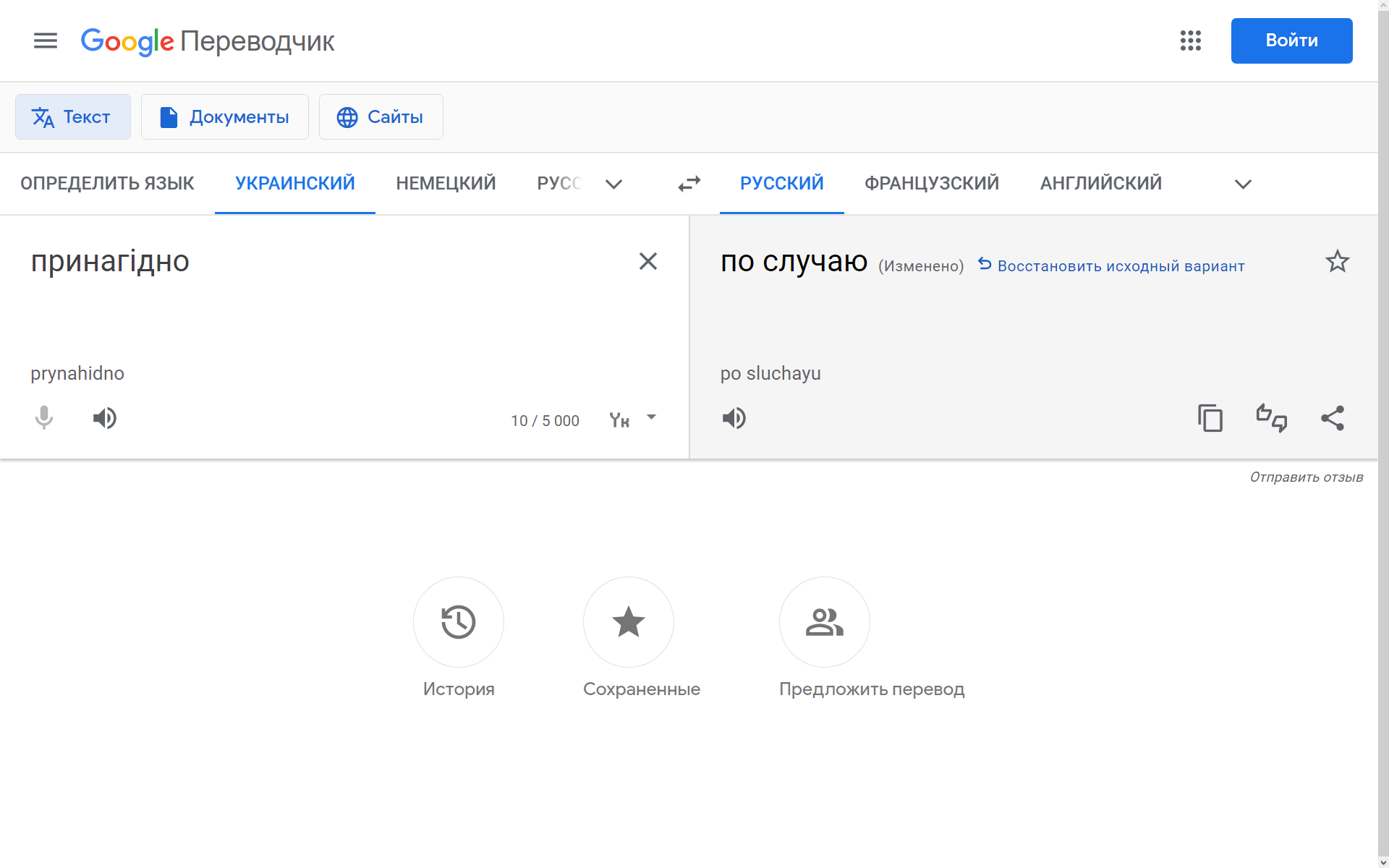Image resolution: width=1389 pixels, height=868 pixels.
Task: Rate this translation with thumbs icon
Action: (1271, 418)
